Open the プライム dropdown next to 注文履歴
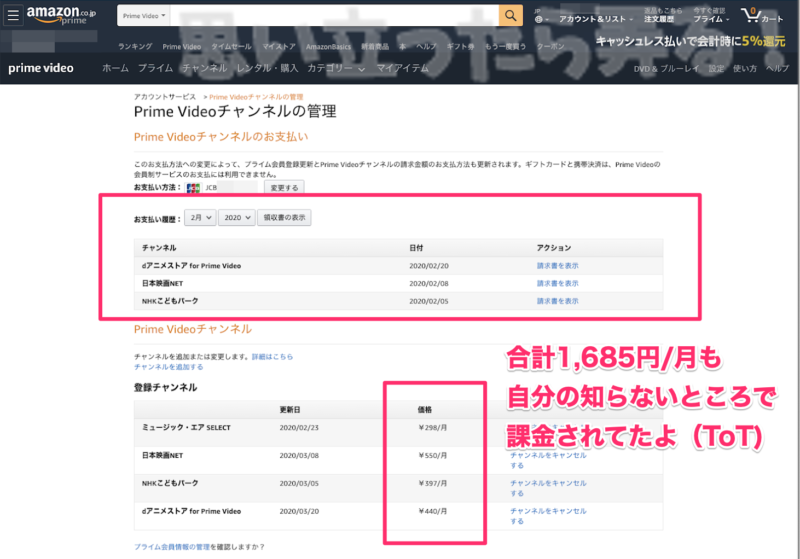 711,19
